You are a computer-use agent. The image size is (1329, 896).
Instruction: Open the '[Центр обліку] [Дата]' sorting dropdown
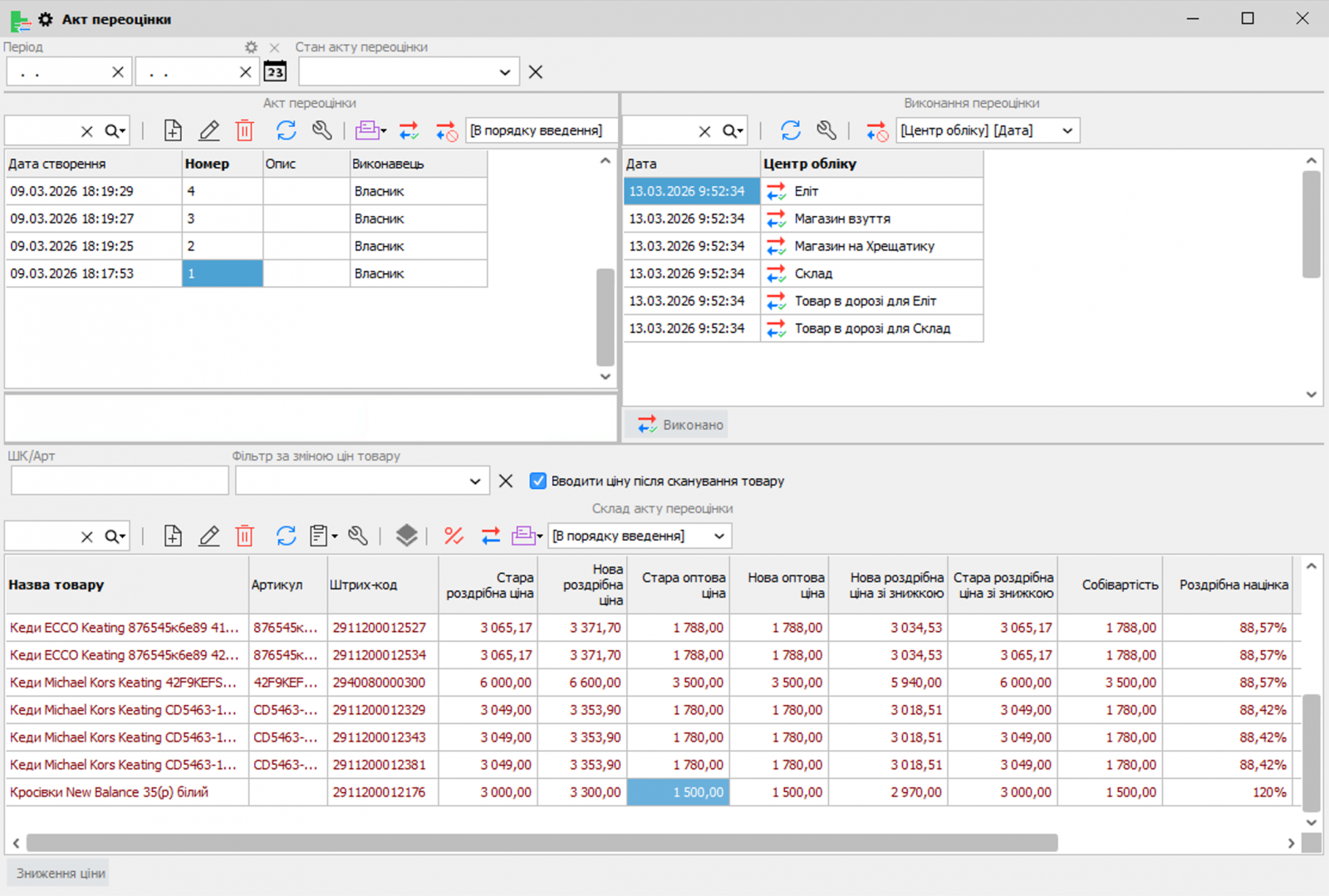1067,130
